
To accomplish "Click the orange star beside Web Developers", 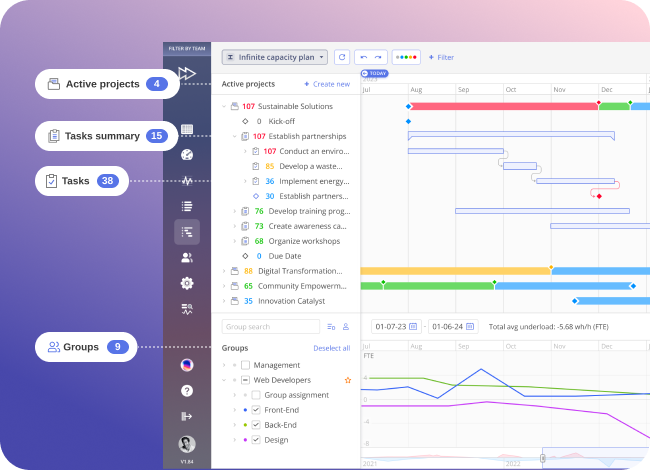I will pyautogui.click(x=348, y=380).
